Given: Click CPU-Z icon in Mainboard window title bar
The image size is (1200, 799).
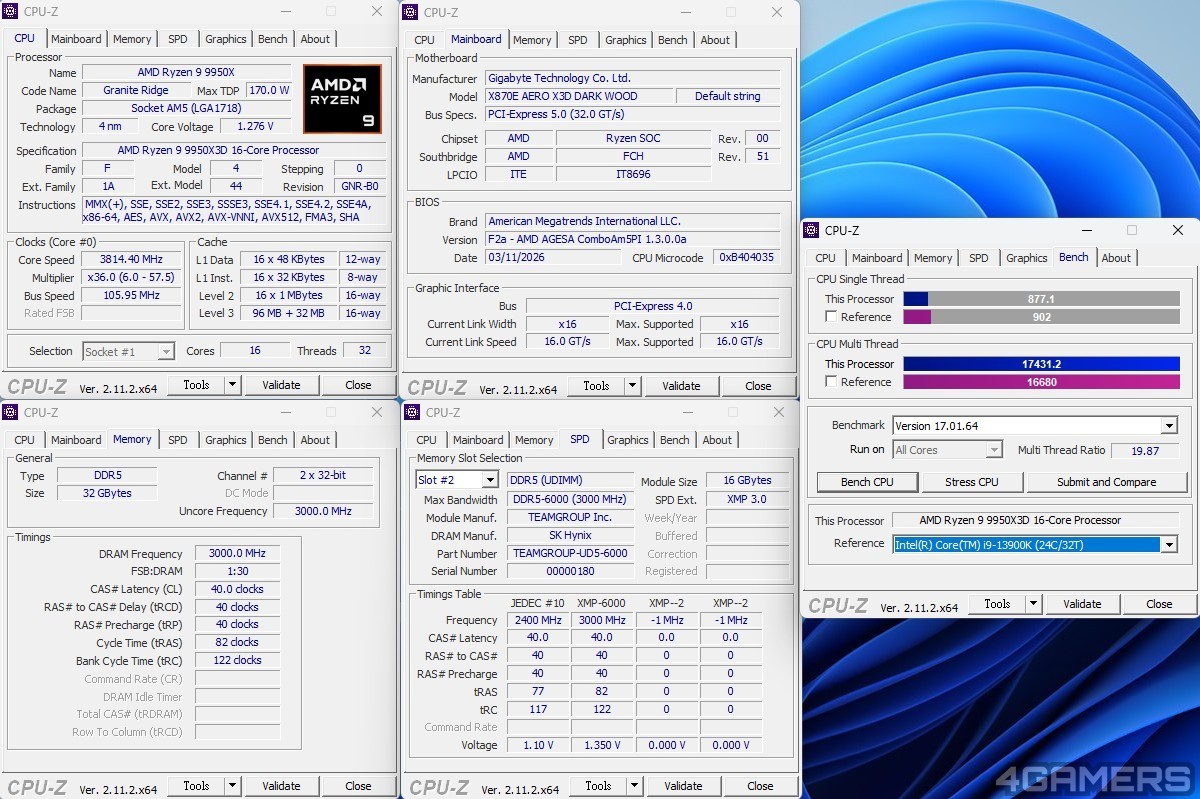Looking at the screenshot, I should pyautogui.click(x=412, y=12).
